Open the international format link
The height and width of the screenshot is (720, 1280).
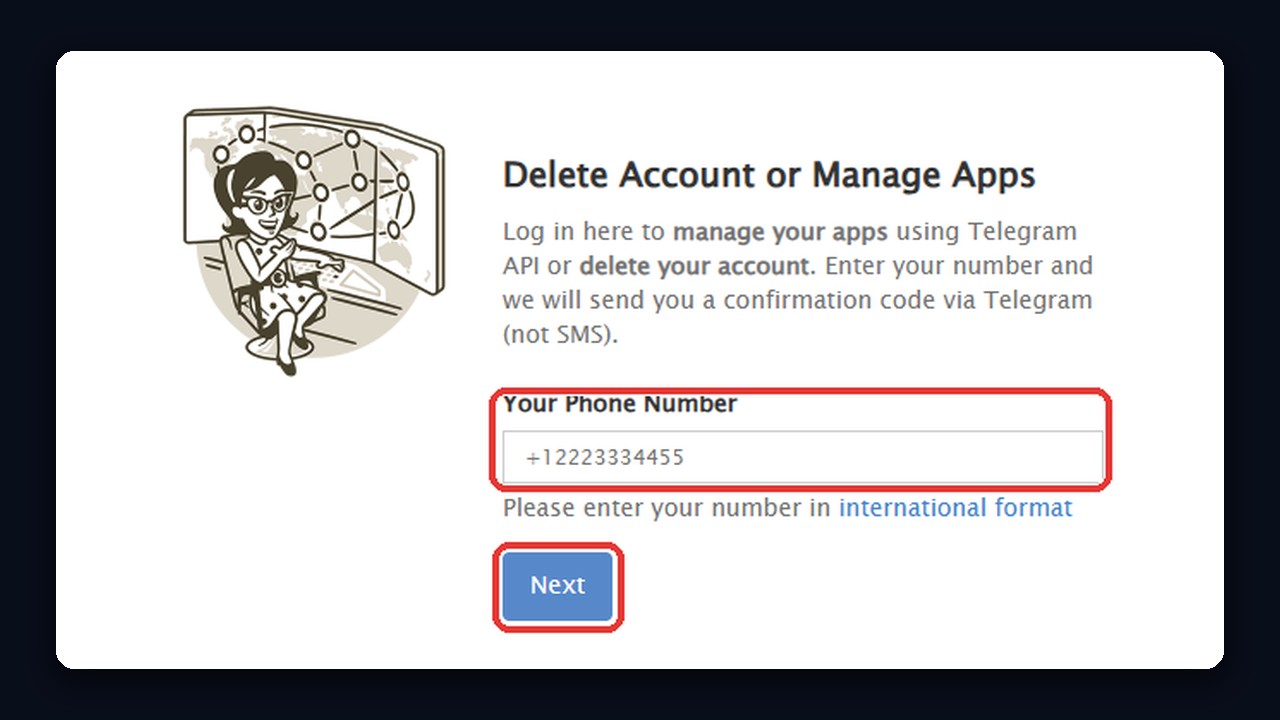955,508
